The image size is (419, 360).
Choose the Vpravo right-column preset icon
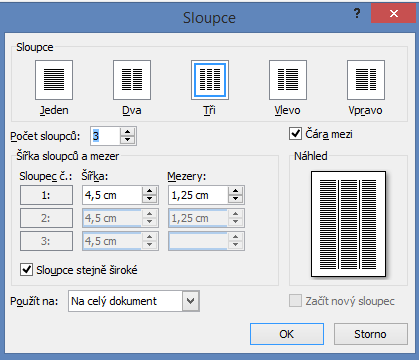(366, 80)
